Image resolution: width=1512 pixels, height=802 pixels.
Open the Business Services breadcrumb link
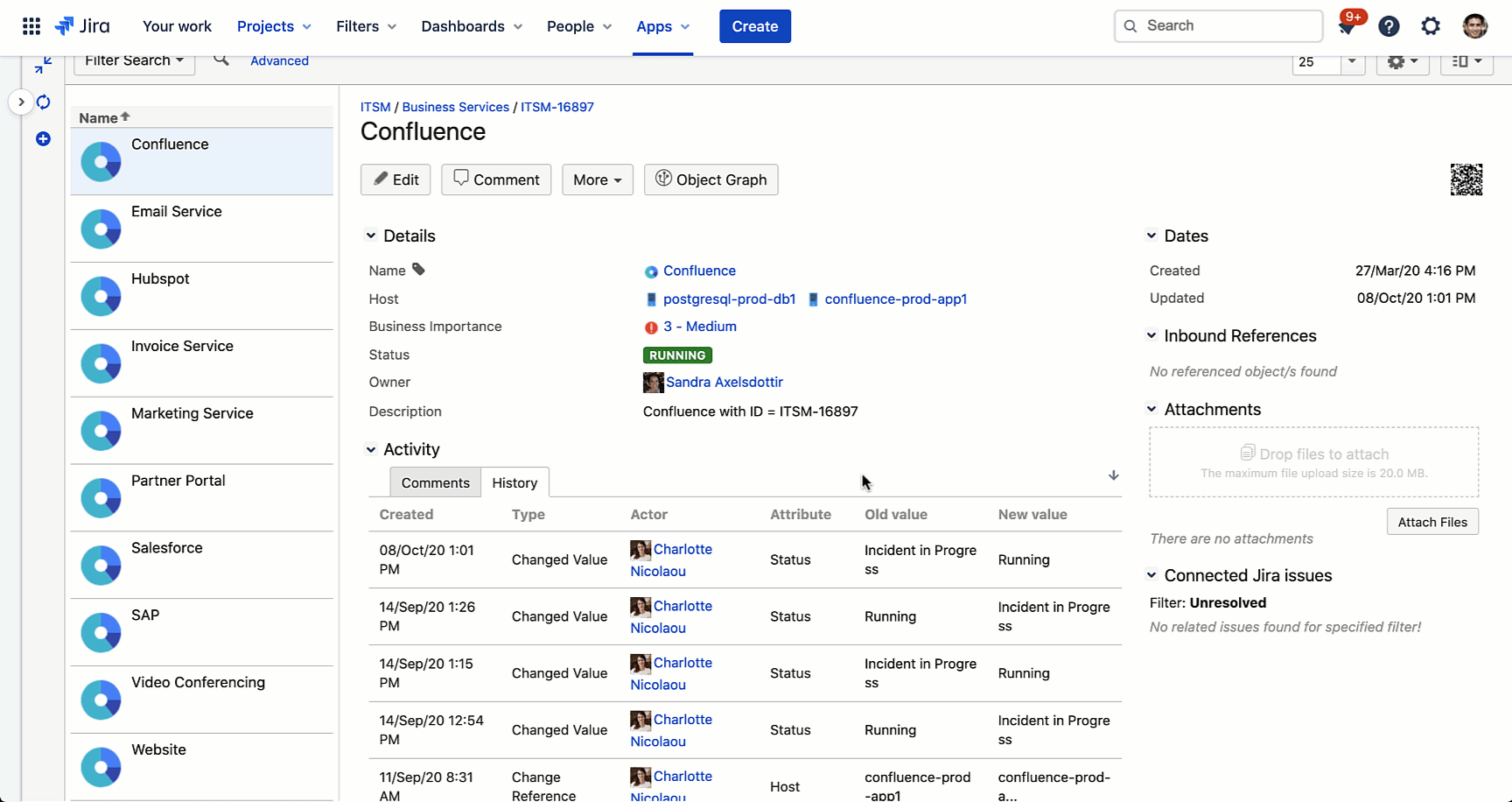click(455, 107)
